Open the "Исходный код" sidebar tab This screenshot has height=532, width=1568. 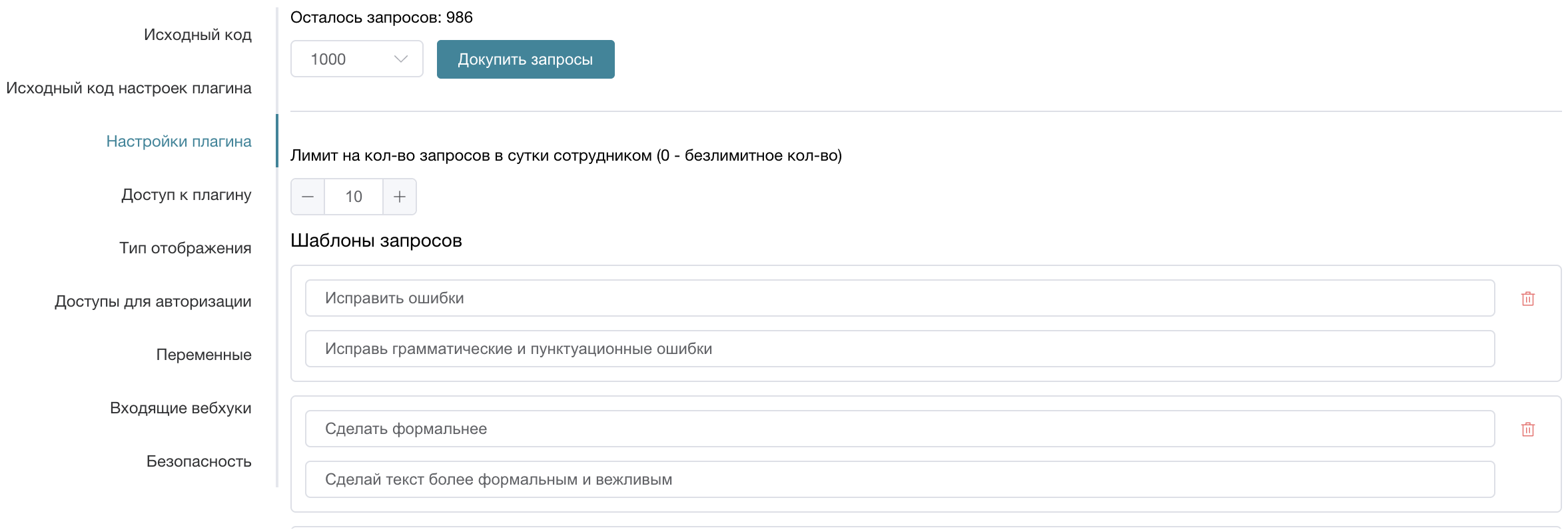pos(198,35)
